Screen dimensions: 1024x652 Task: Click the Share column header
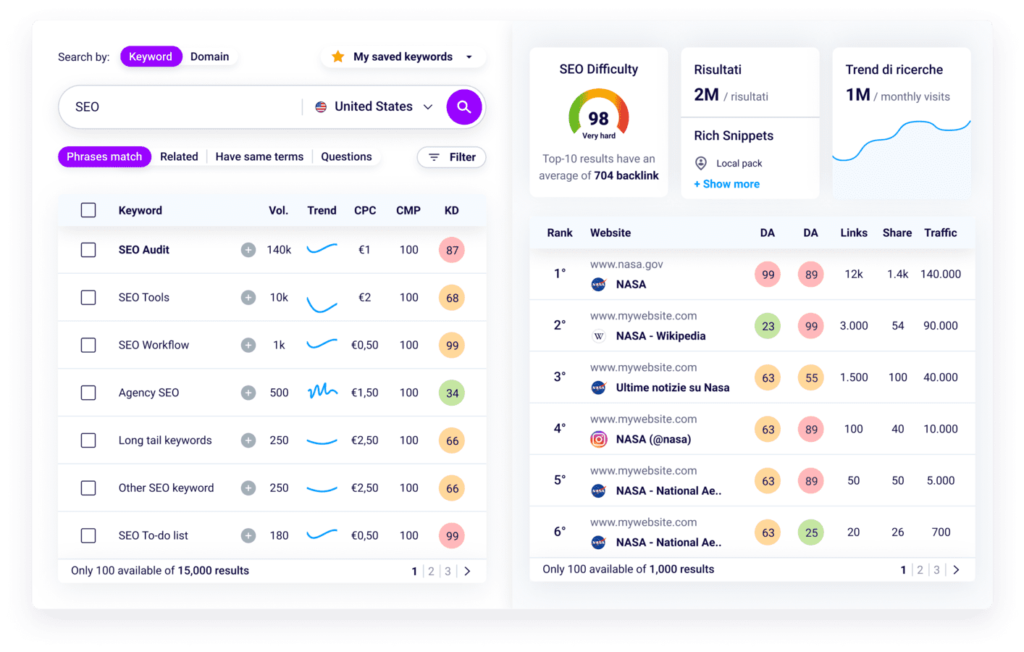tap(897, 233)
